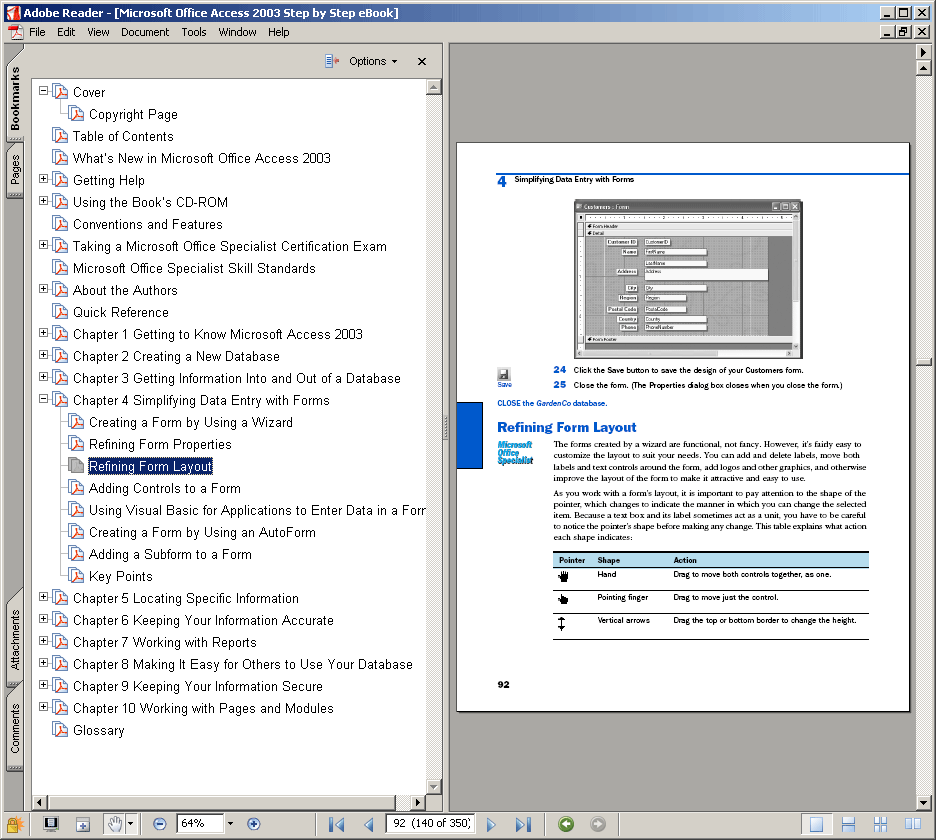Screen dimensions: 936x840
Task: Switch to the Attachments tab
Action: tap(15, 639)
